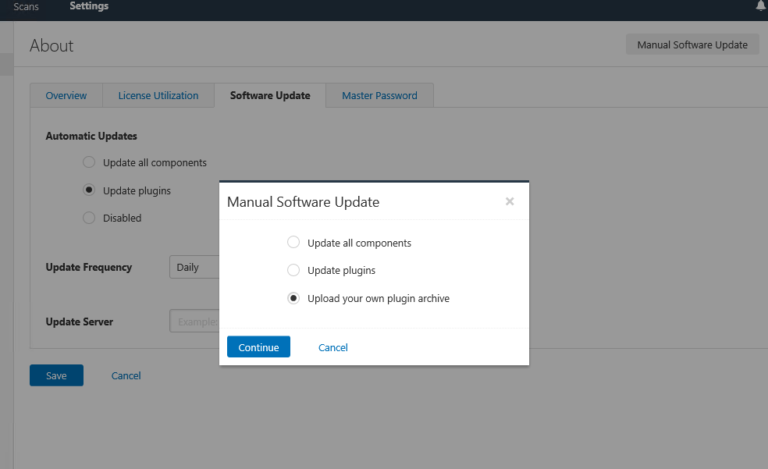This screenshot has width=768, height=469.
Task: Click the Update Server input field
Action: [196, 322]
